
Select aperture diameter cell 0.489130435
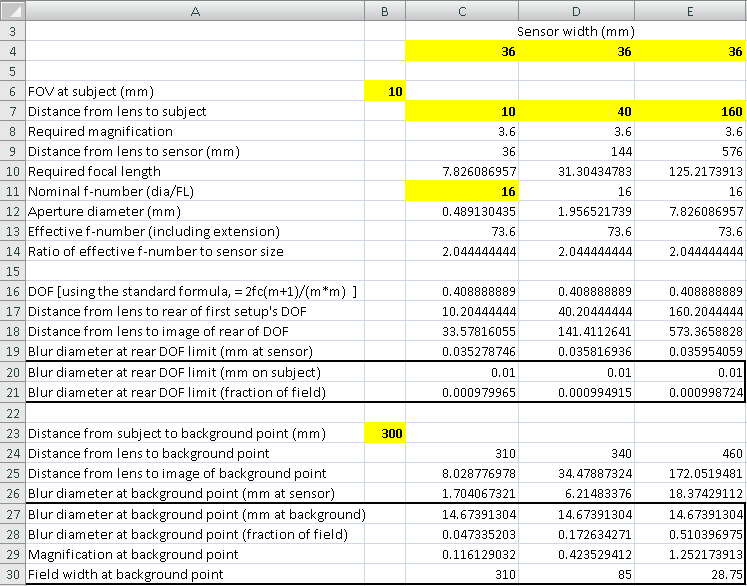pyautogui.click(x=462, y=211)
